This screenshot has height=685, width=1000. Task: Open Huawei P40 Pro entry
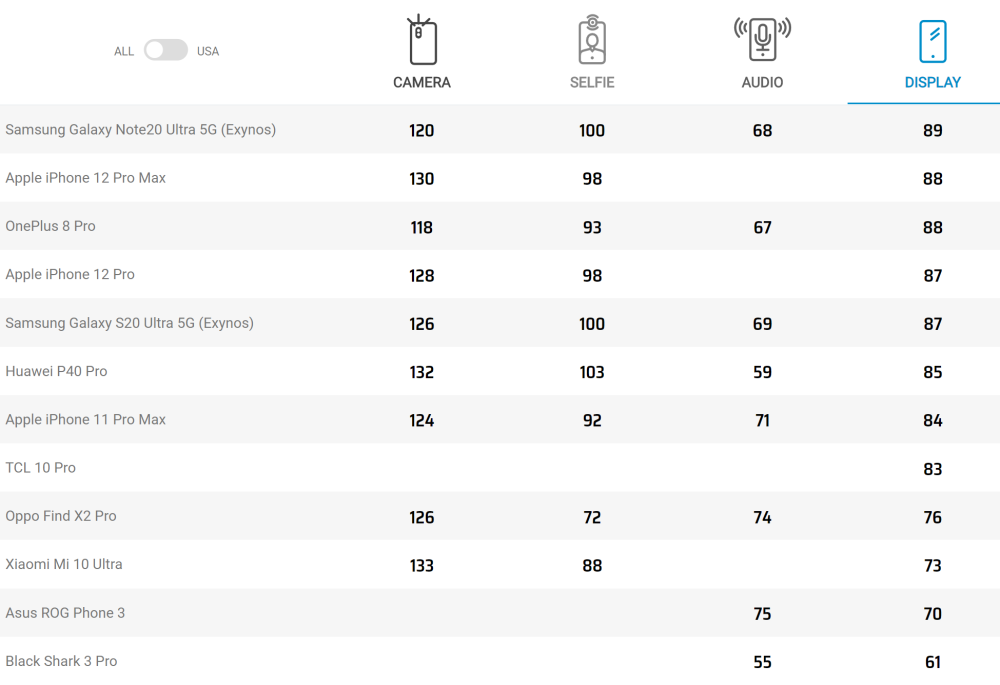click(x=57, y=371)
